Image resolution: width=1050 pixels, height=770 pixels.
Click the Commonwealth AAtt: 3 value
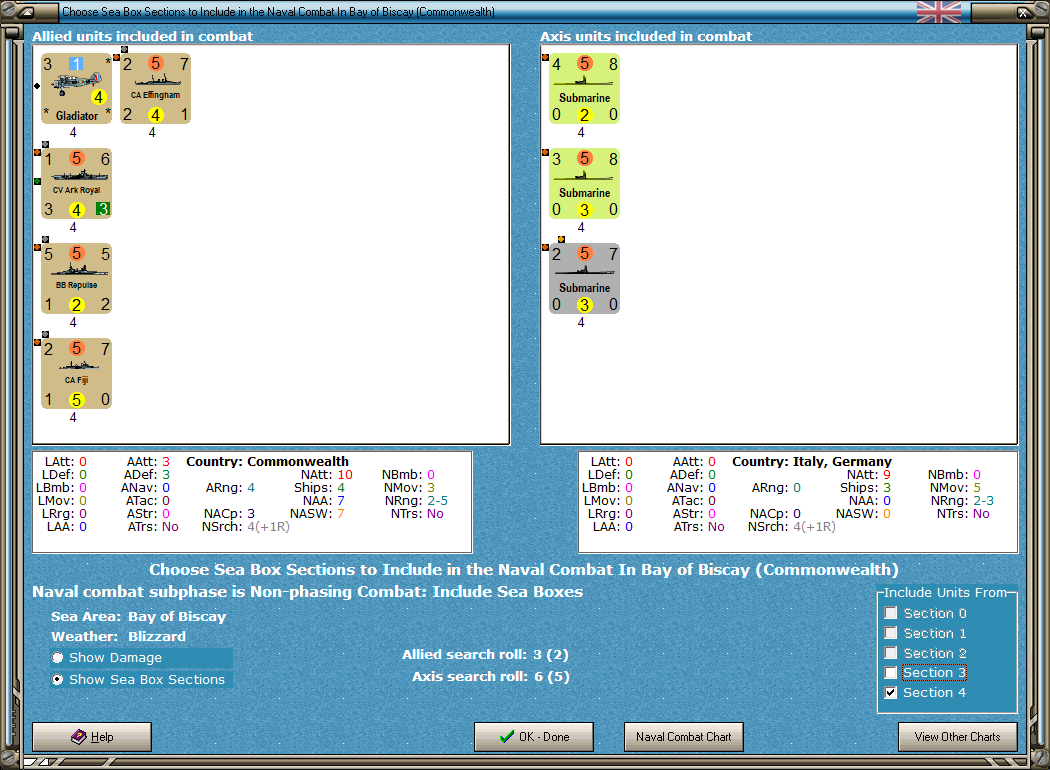[x=165, y=461]
